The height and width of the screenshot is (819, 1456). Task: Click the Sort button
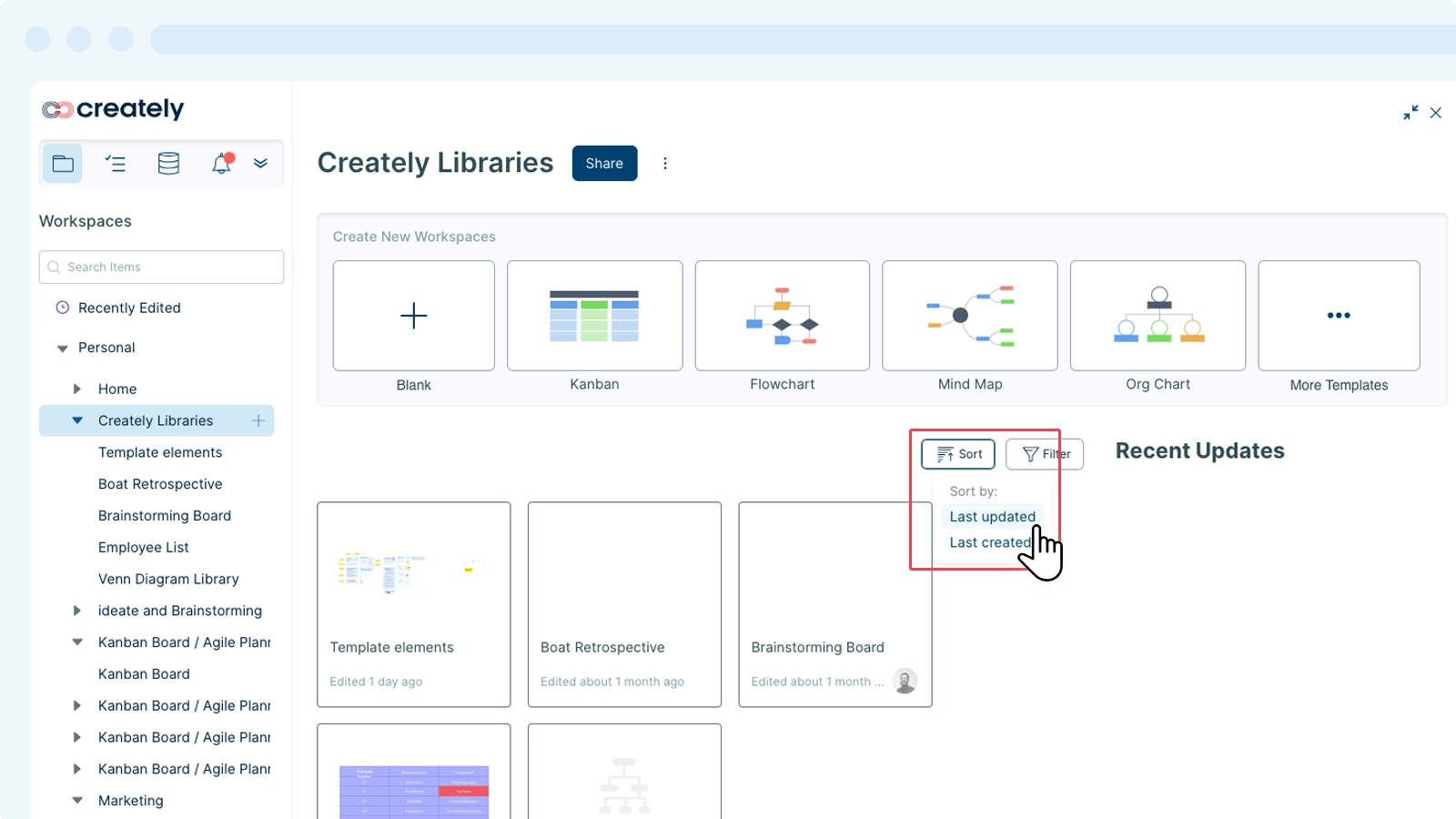[x=958, y=454]
